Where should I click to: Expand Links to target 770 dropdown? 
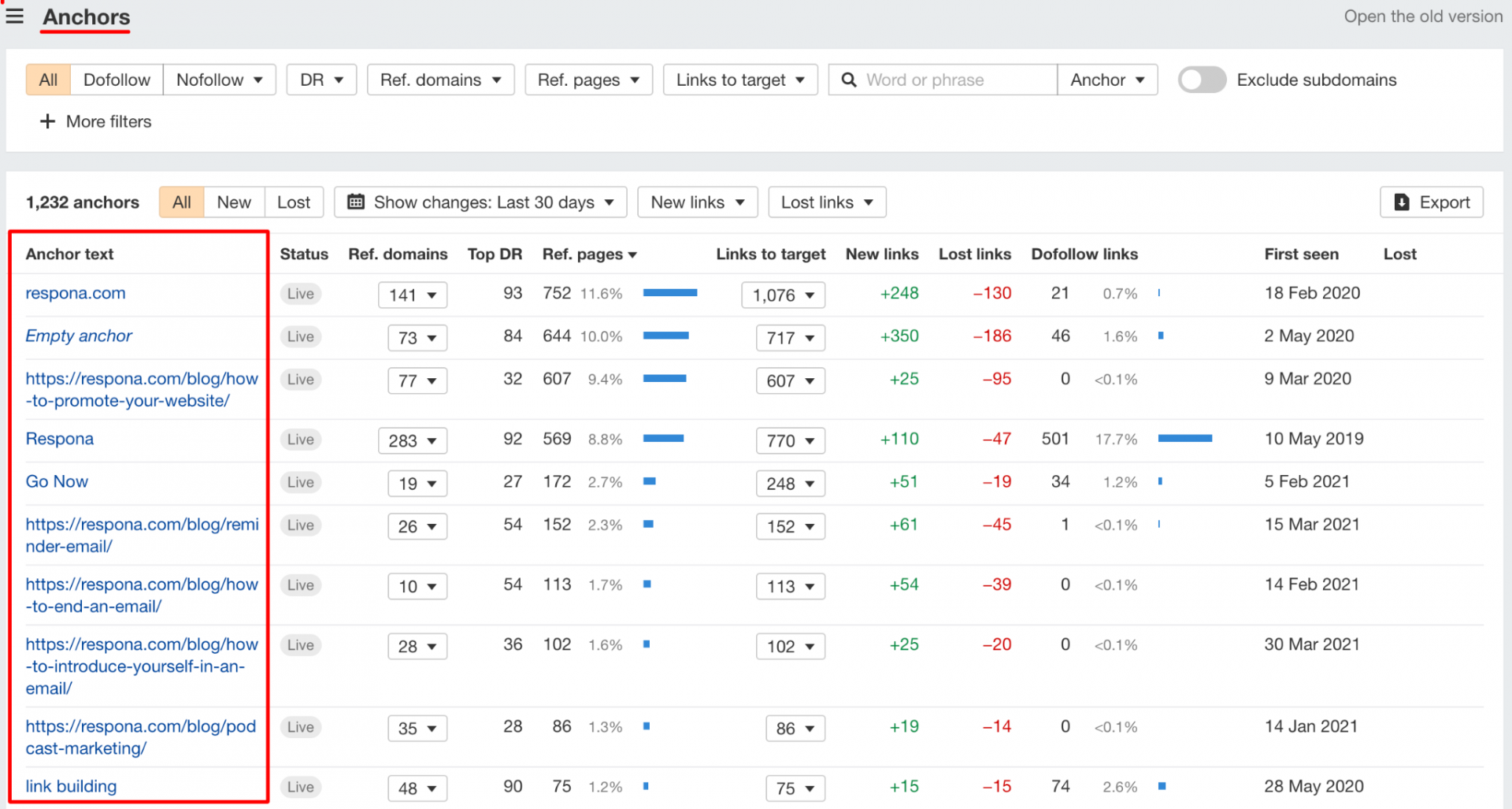(x=791, y=440)
